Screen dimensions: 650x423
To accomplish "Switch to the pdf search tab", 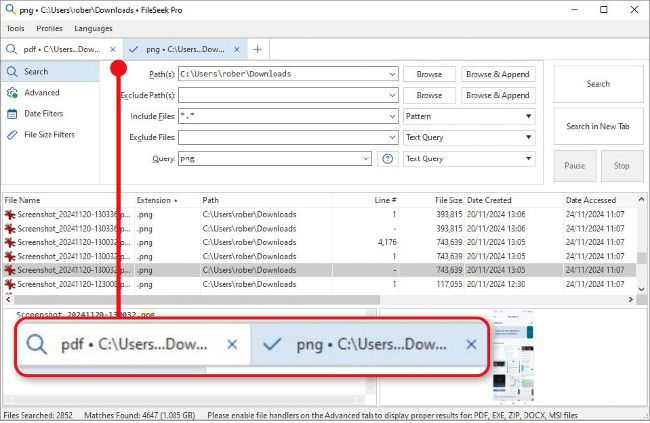I will point(60,49).
